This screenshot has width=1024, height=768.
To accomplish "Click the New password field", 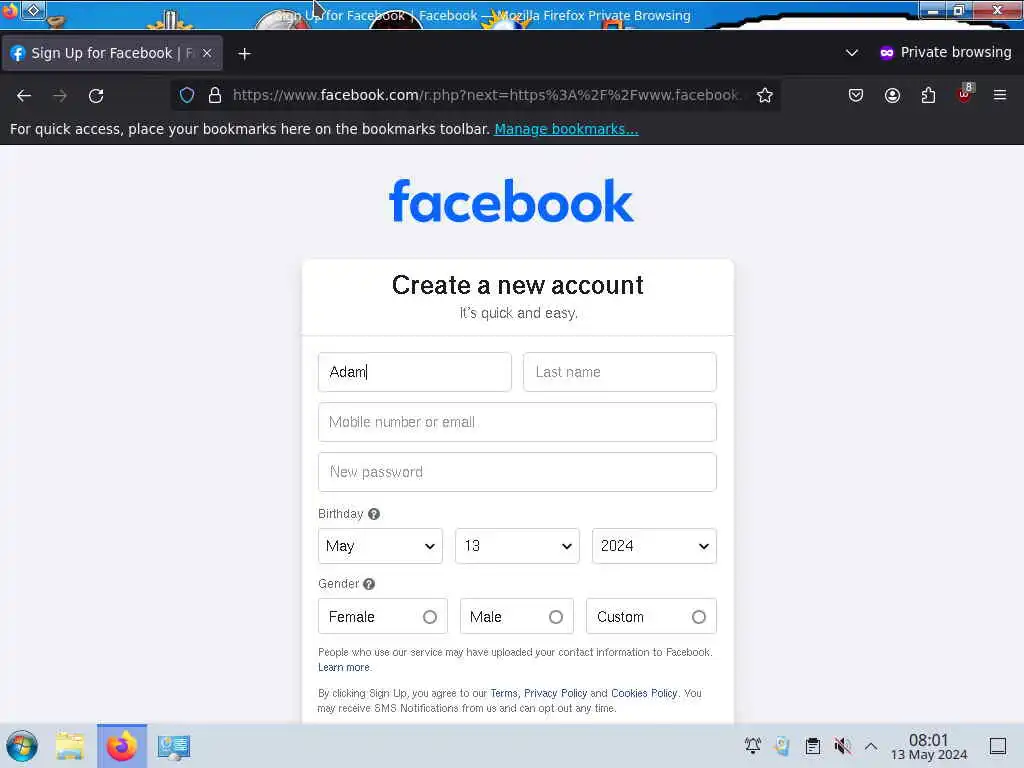I will 517,472.
